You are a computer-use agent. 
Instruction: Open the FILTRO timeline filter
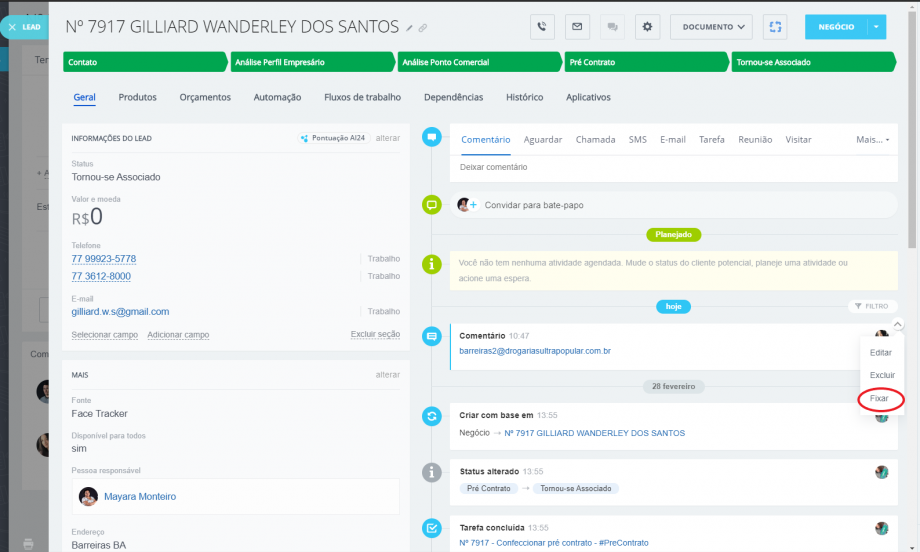pos(870,306)
